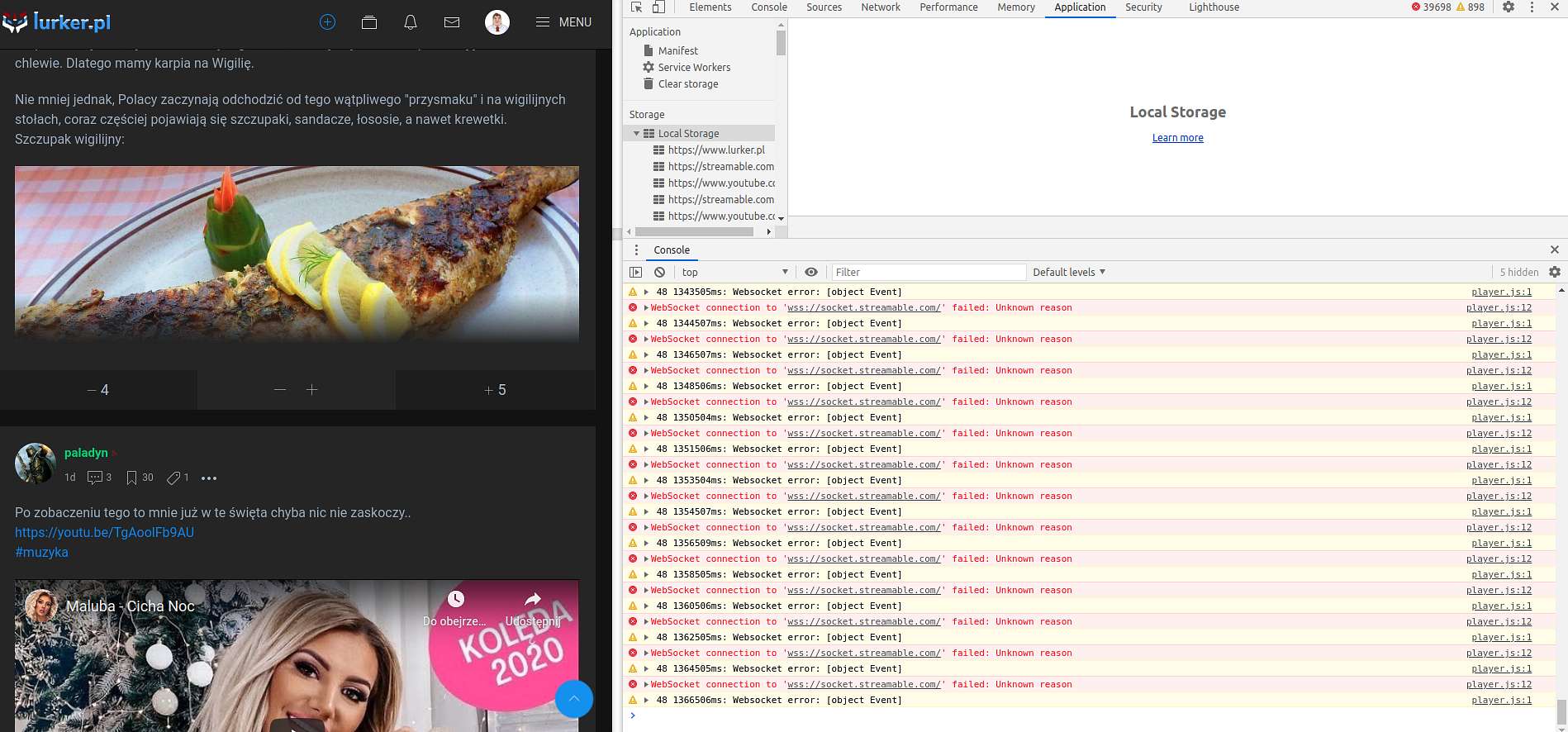Open notifications bell icon

411,22
